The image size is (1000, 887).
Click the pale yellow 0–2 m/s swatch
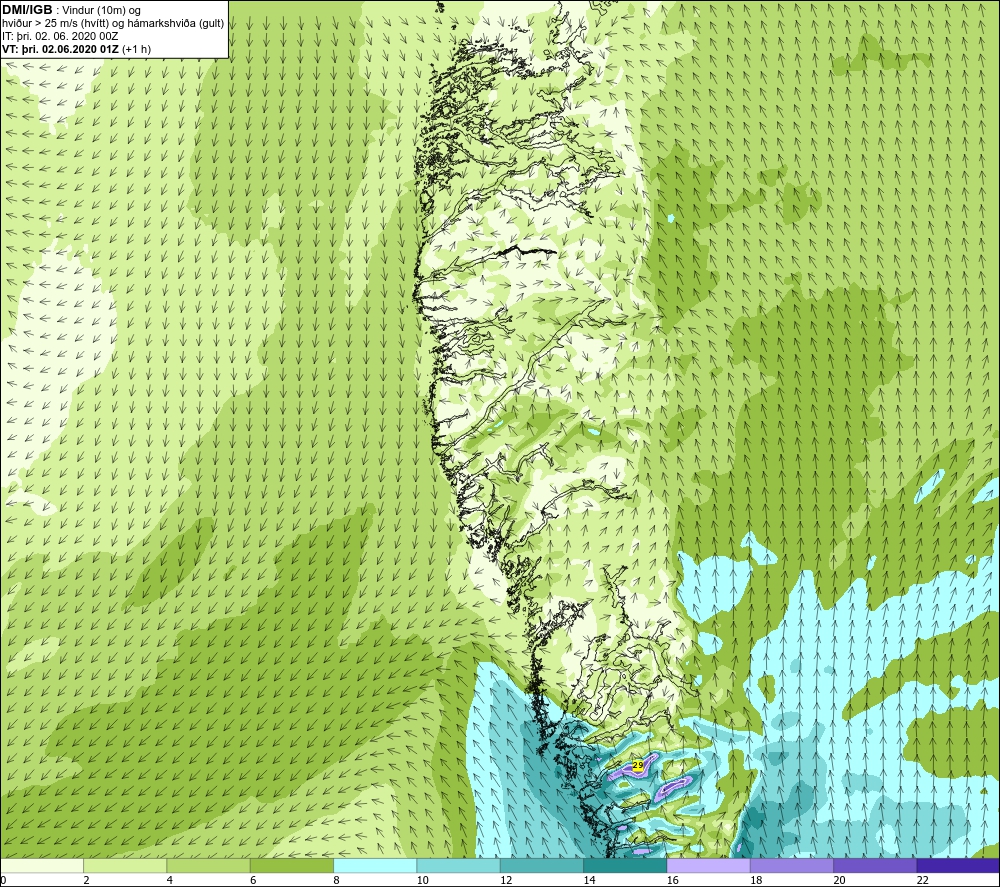[x=41, y=865]
